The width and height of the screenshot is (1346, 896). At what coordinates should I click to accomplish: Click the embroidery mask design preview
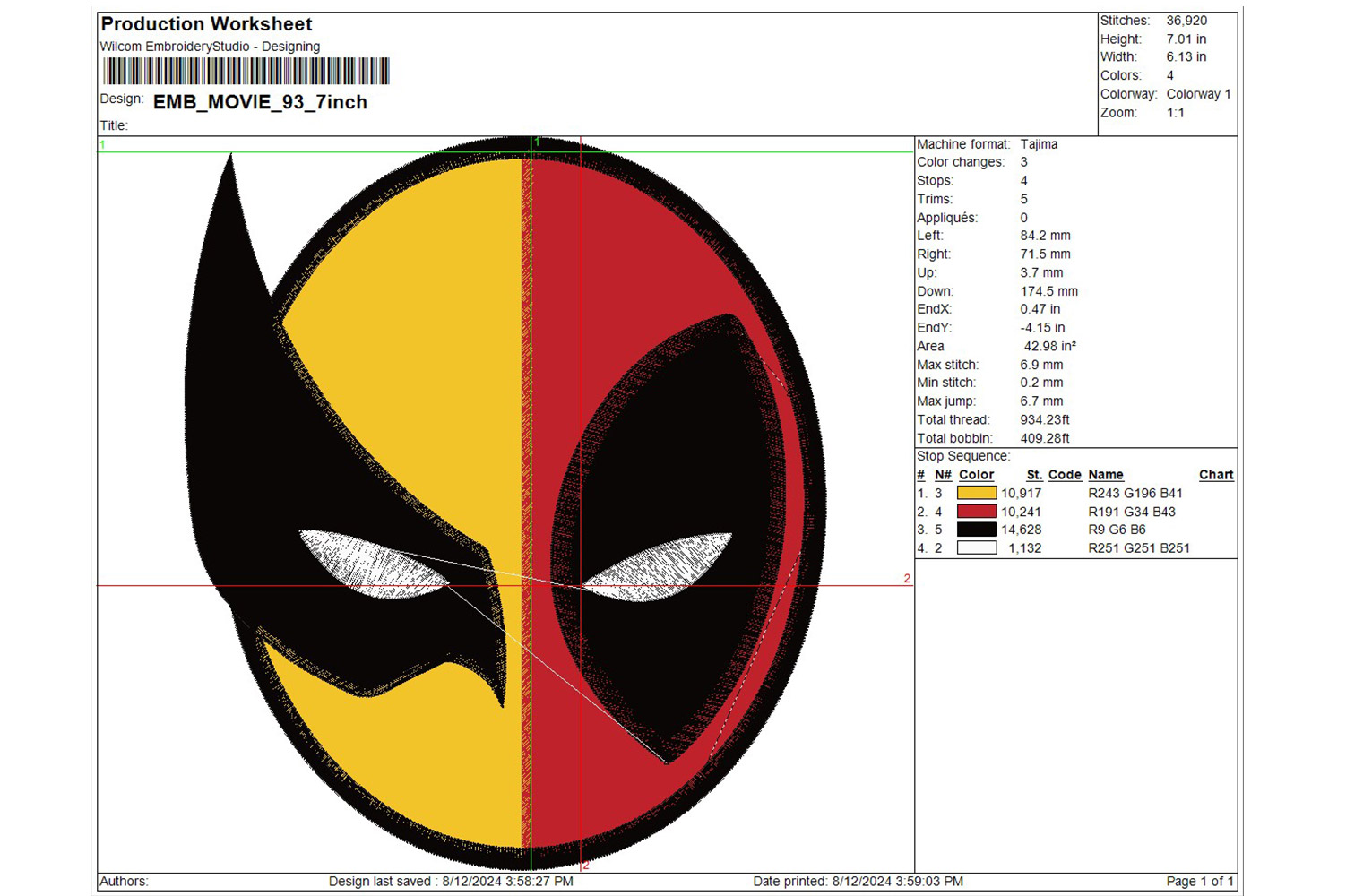505,503
